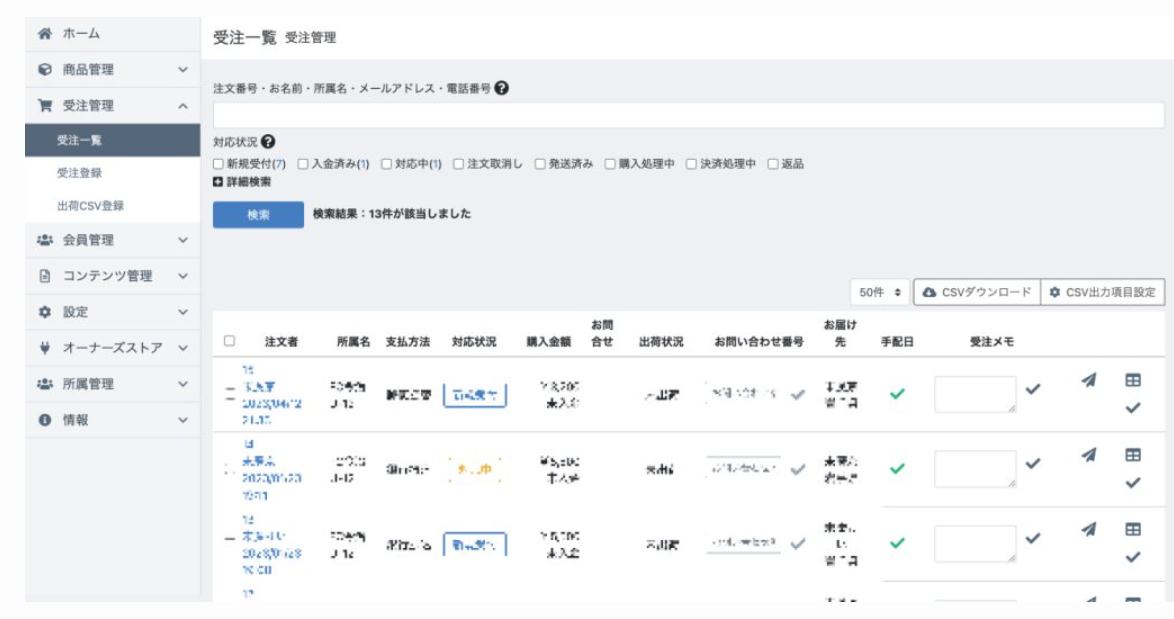The height and width of the screenshot is (619, 1174).
Task: Click the green checkmark in second order row
Action: (x=897, y=468)
